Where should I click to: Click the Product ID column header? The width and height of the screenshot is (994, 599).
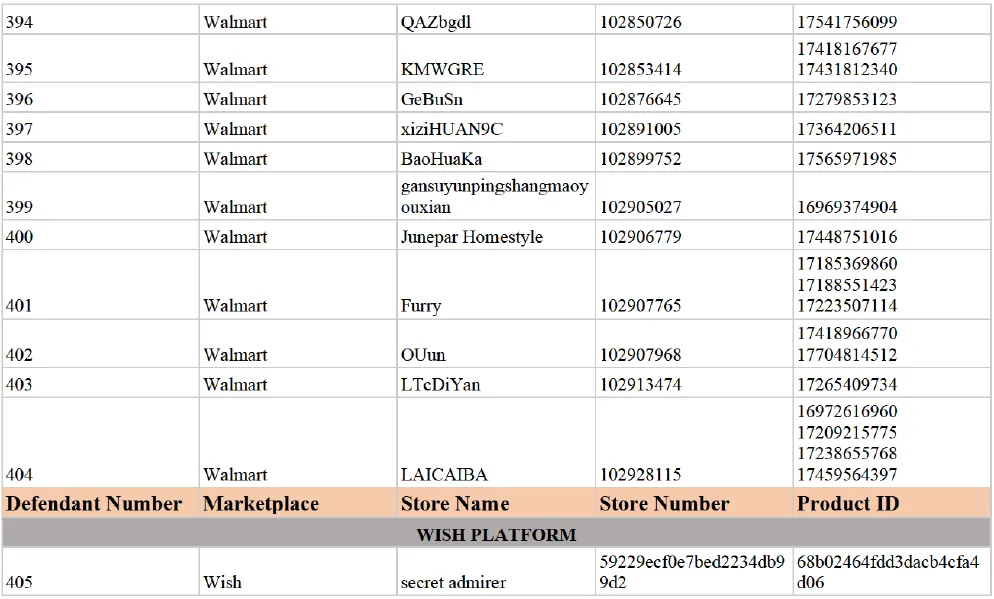point(848,504)
